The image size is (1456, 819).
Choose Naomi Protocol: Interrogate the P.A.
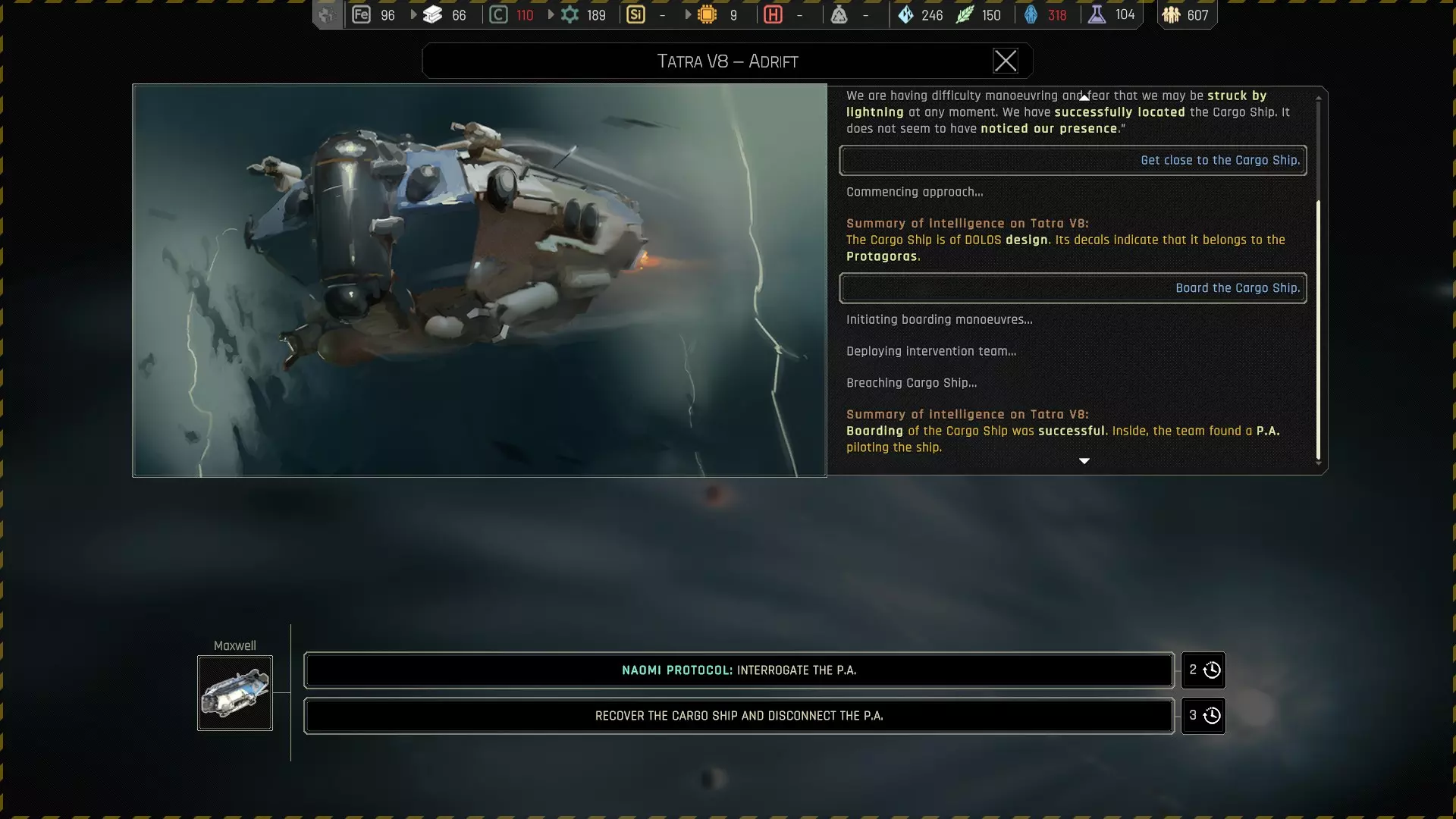739,670
